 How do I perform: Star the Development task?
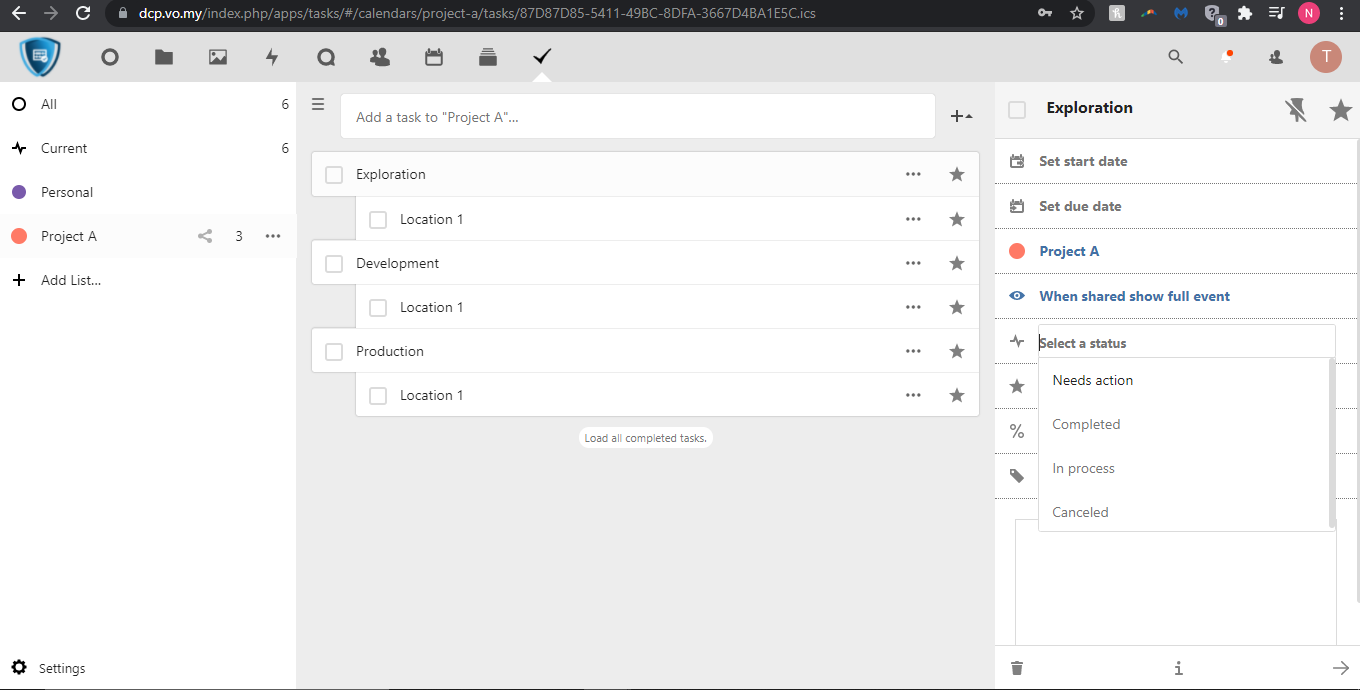click(x=957, y=263)
